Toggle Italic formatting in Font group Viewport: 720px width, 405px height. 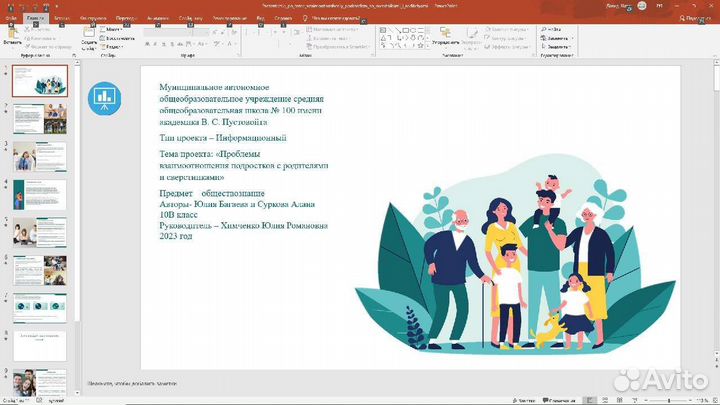coord(155,44)
